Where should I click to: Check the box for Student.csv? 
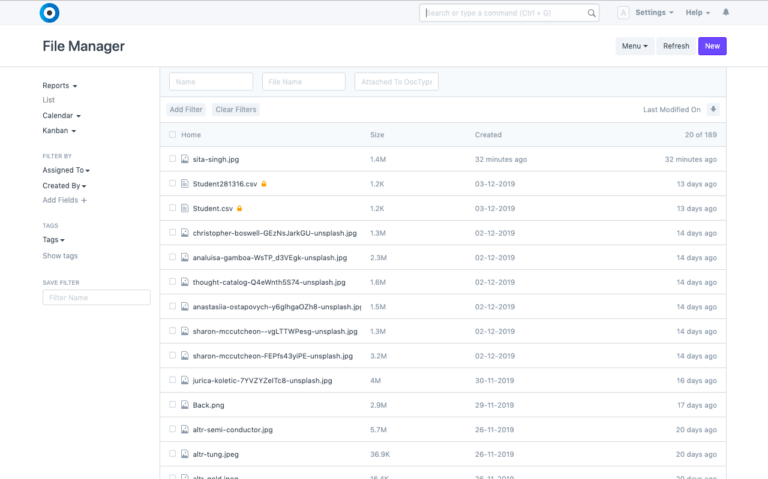(172, 208)
